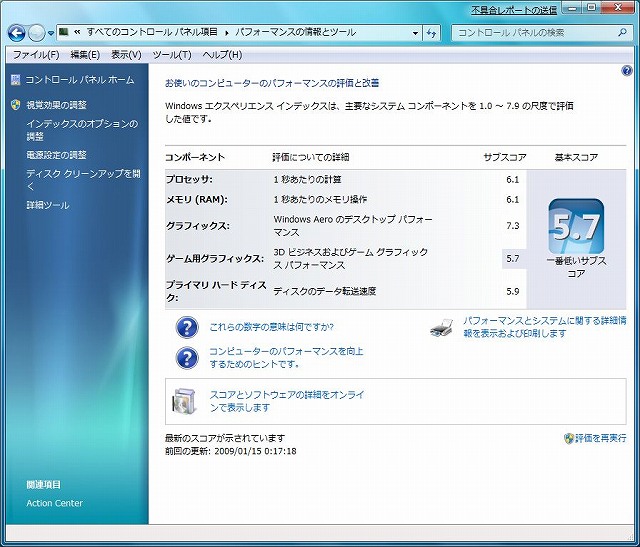Viewport: 640px width, 547px height.
Task: Click the shield icon next to 視覚効果の調整
Action: coord(16,105)
